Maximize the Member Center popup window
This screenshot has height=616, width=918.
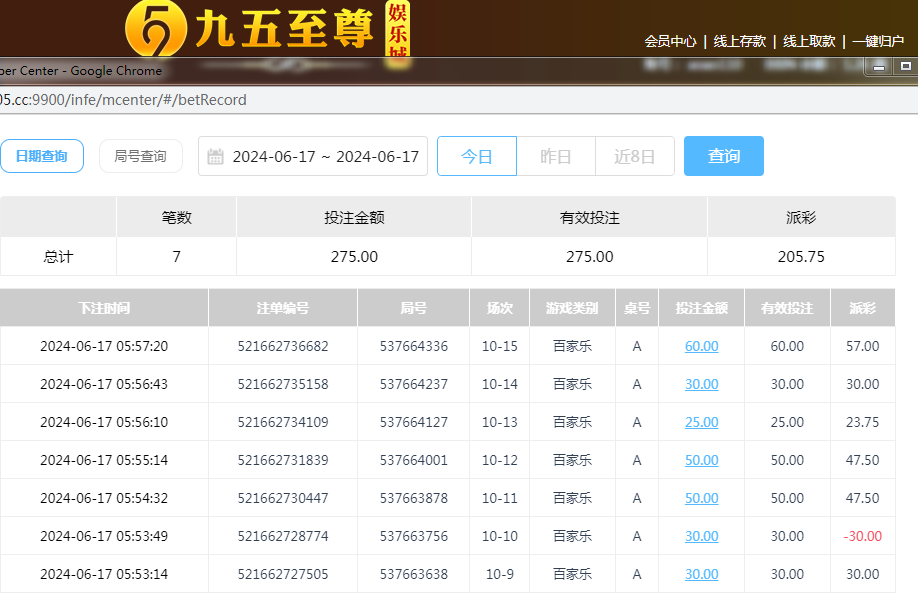pos(905,67)
